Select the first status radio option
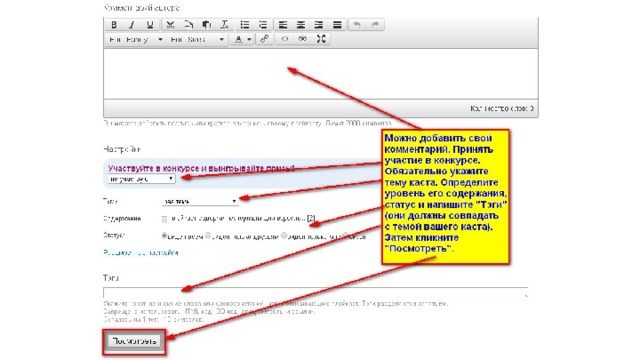640x360 pixels. point(164,236)
